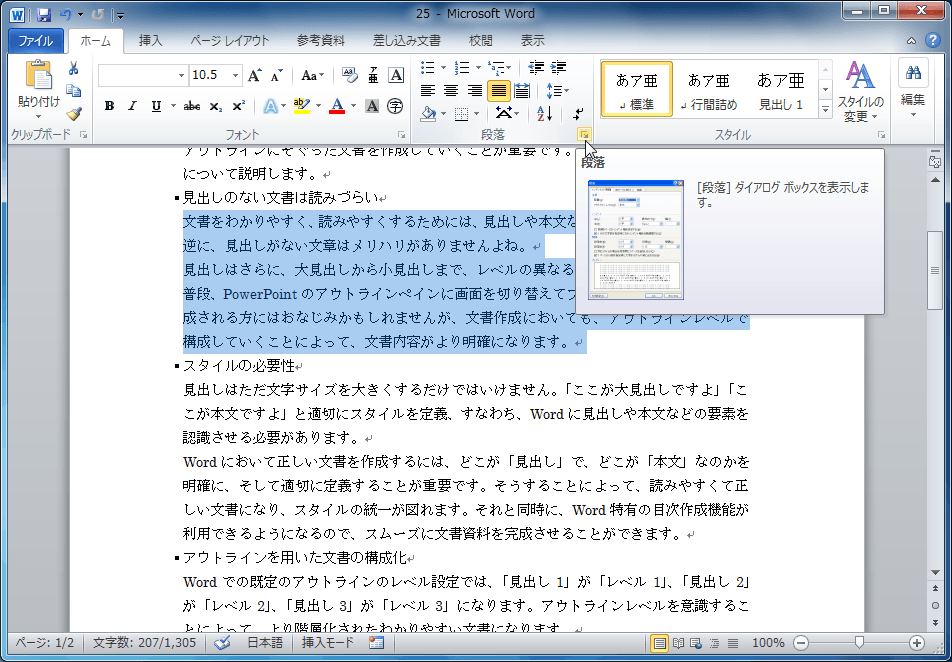Open the sort dialog from the Paragraph group
Image resolution: width=952 pixels, height=662 pixels.
click(546, 115)
